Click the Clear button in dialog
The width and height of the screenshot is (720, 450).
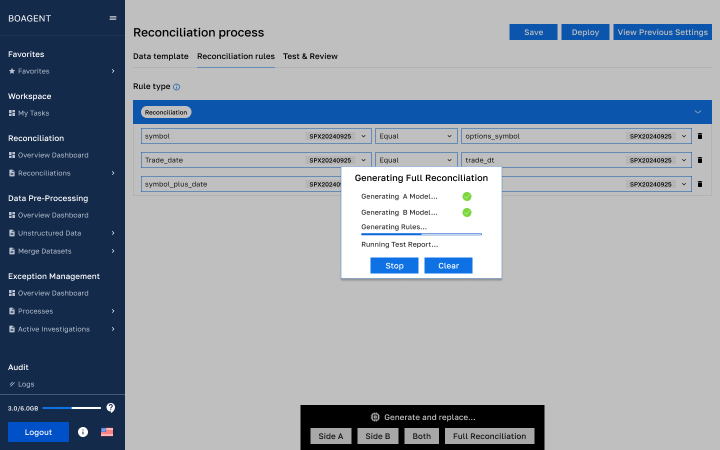[448, 265]
